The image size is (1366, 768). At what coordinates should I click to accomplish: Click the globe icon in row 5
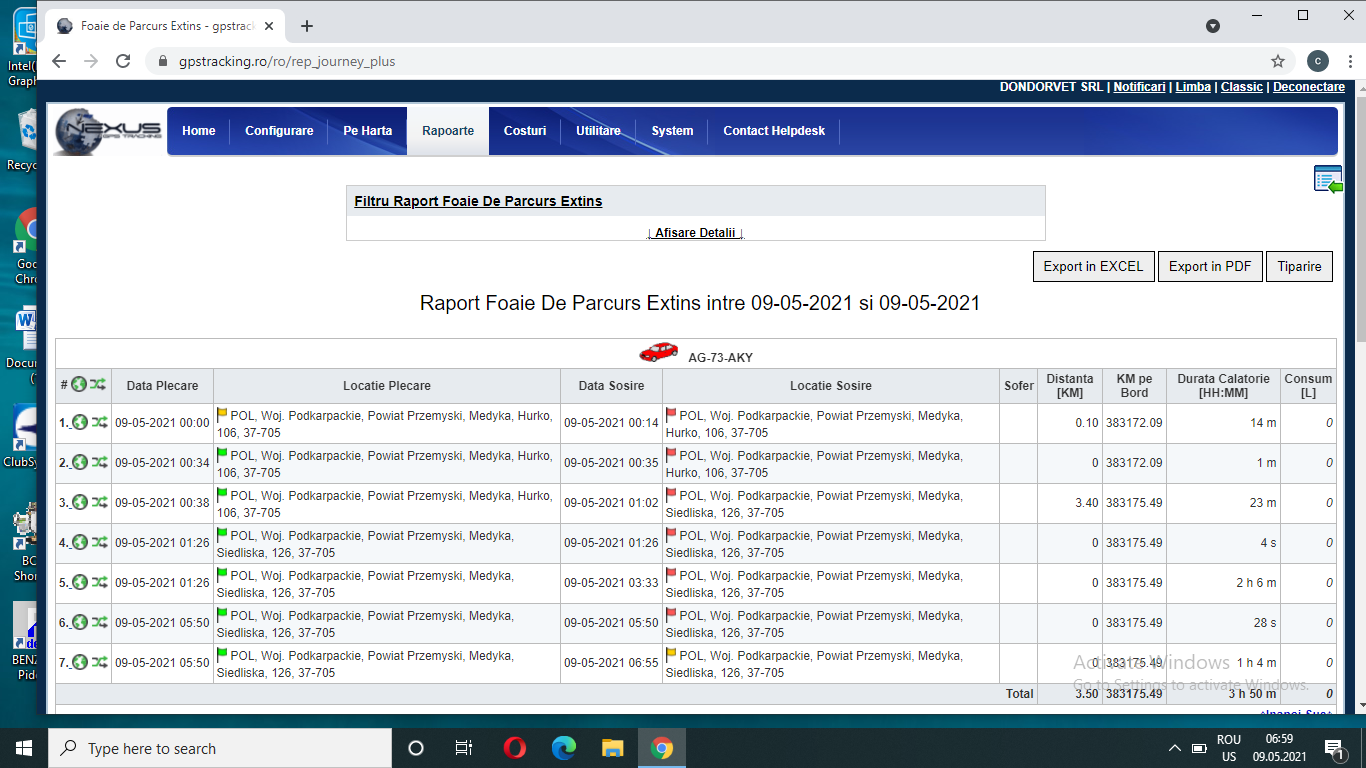80,583
